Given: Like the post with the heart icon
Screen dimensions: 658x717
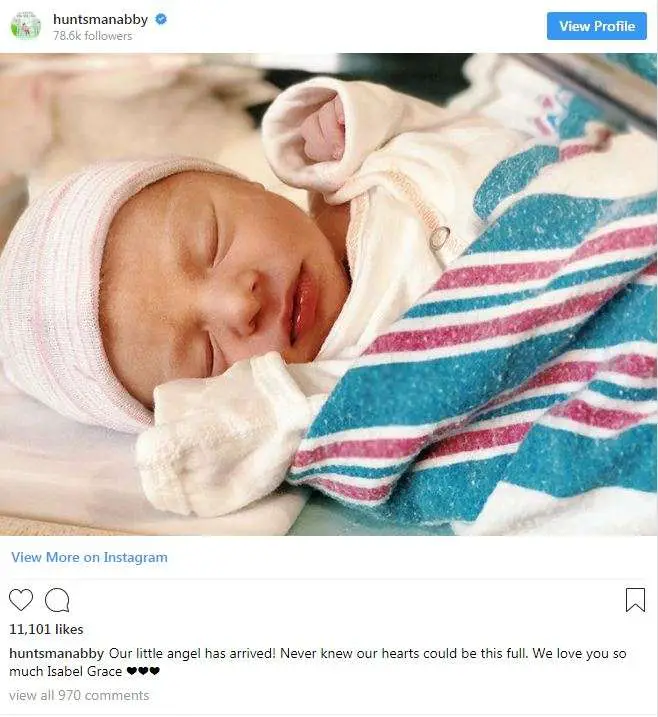Looking at the screenshot, I should click(x=21, y=599).
